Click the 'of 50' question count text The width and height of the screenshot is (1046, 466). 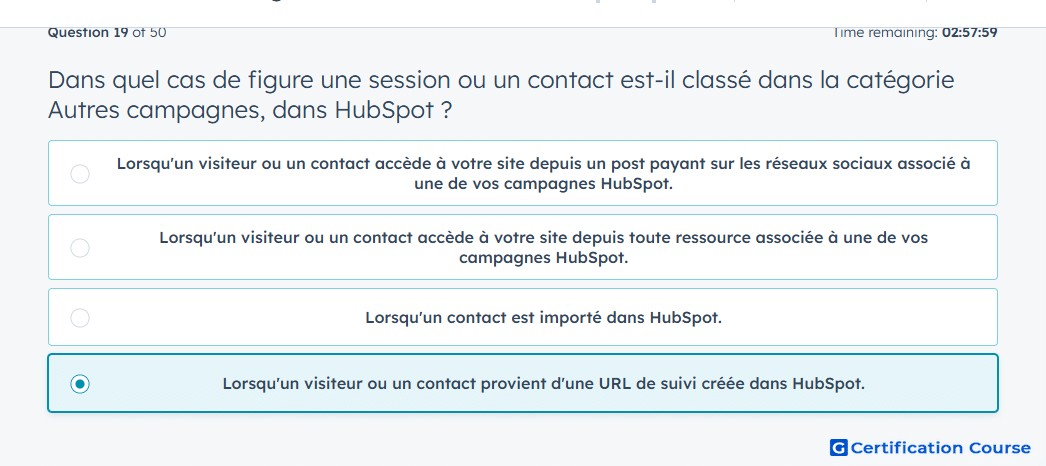coord(149,32)
